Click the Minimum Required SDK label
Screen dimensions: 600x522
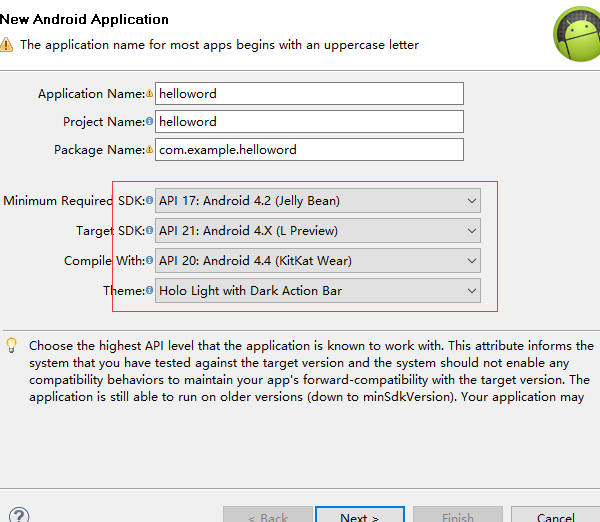click(x=74, y=201)
